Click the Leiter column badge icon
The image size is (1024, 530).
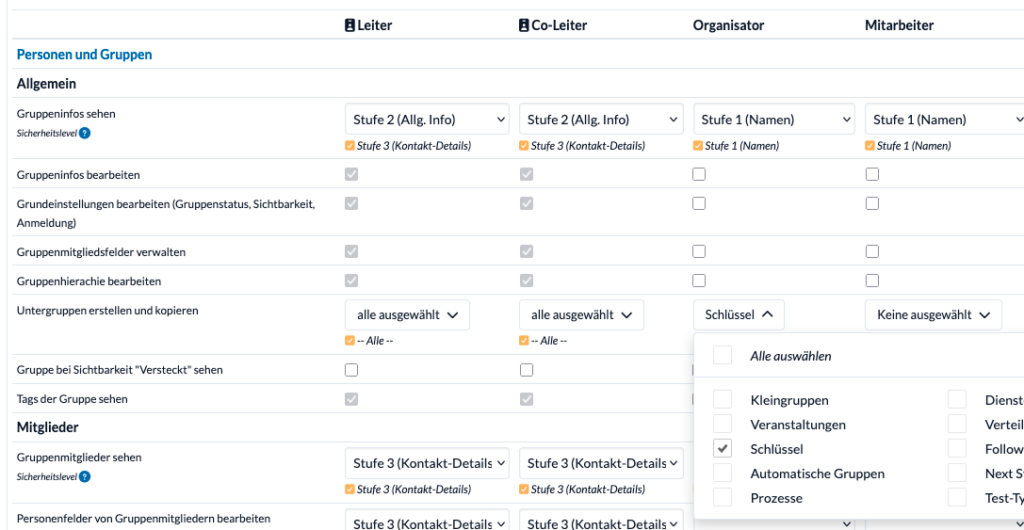(349, 25)
